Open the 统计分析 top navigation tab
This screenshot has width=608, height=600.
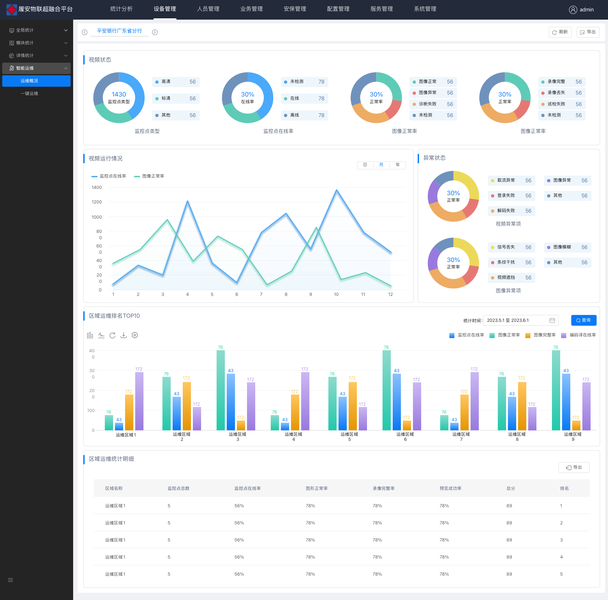click(121, 9)
